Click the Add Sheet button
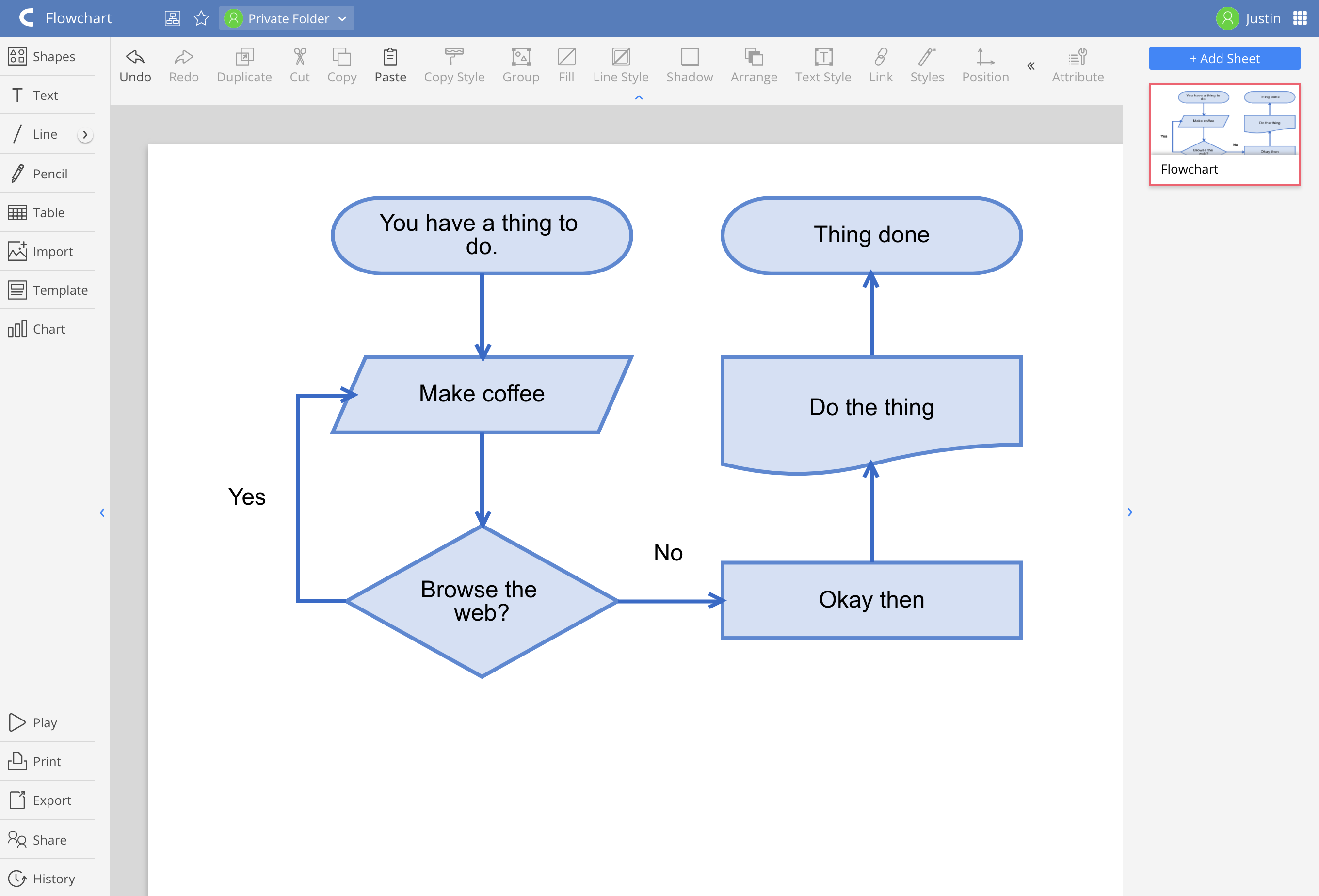The image size is (1319, 896). pos(1224,57)
